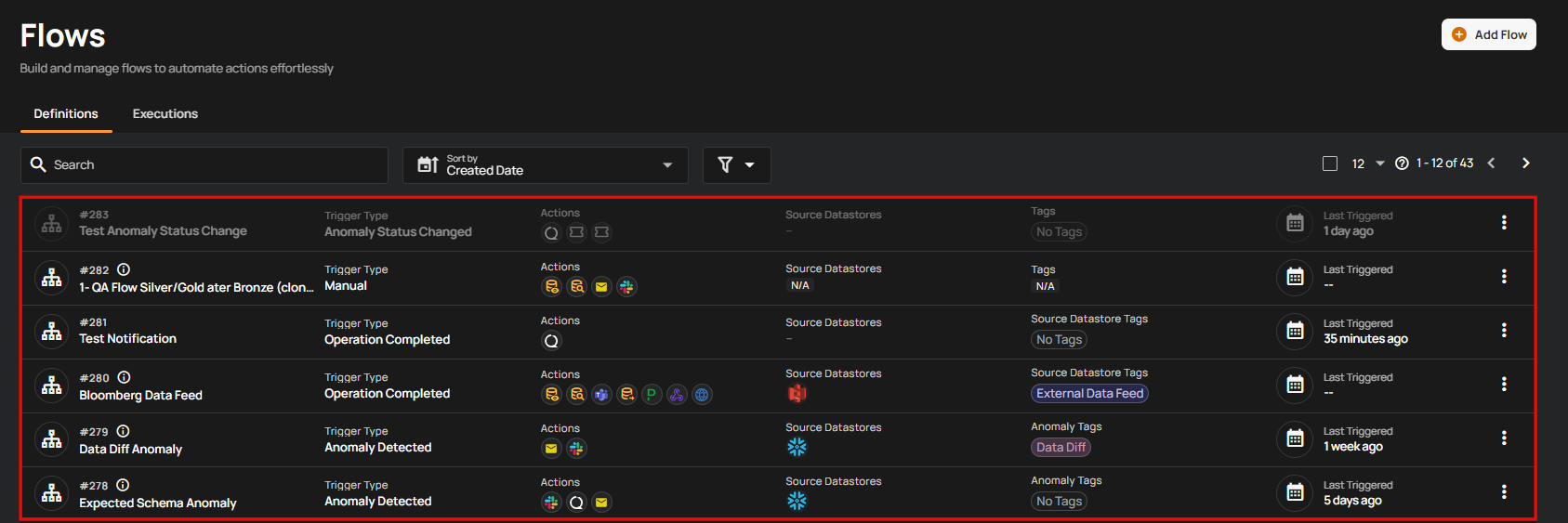Click the red datastore icon in Bloomberg Data Feed row

(x=797, y=393)
